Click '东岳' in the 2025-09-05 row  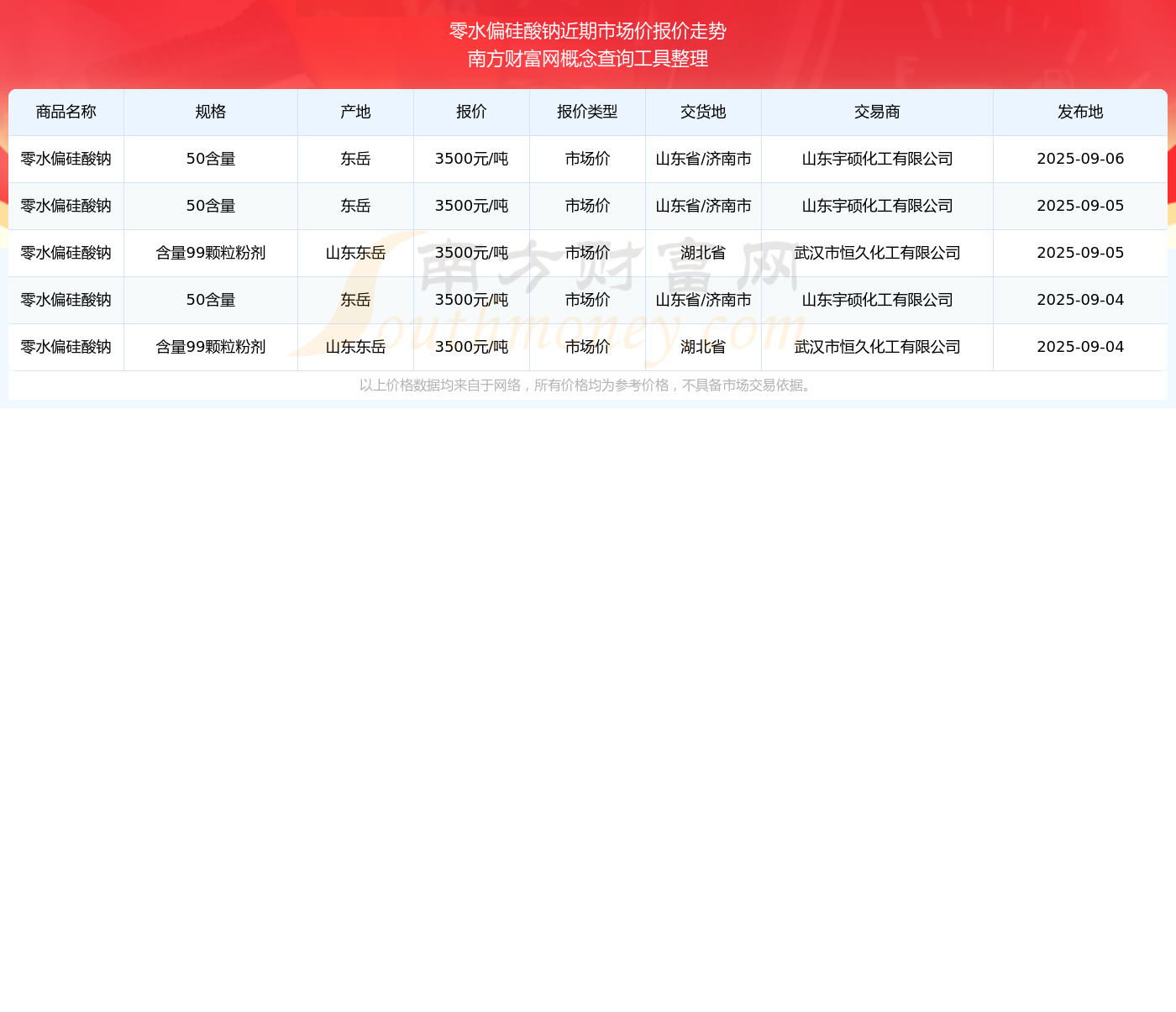point(356,206)
